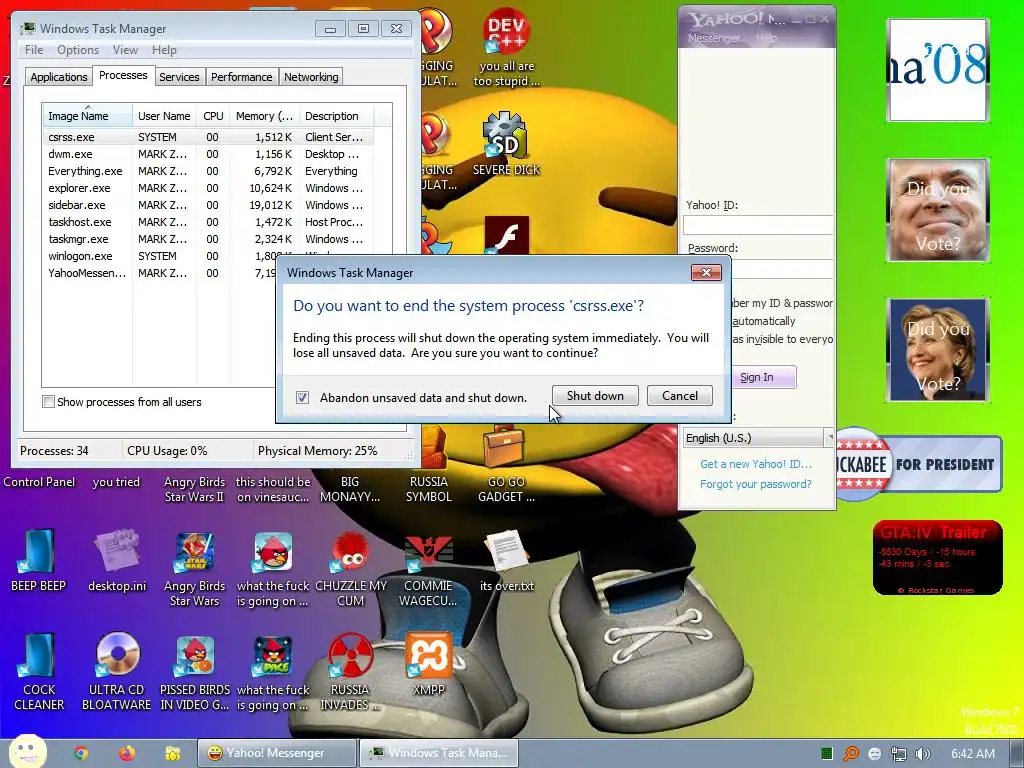Open the Messenger menu in Yahoo Messenger

tap(714, 38)
